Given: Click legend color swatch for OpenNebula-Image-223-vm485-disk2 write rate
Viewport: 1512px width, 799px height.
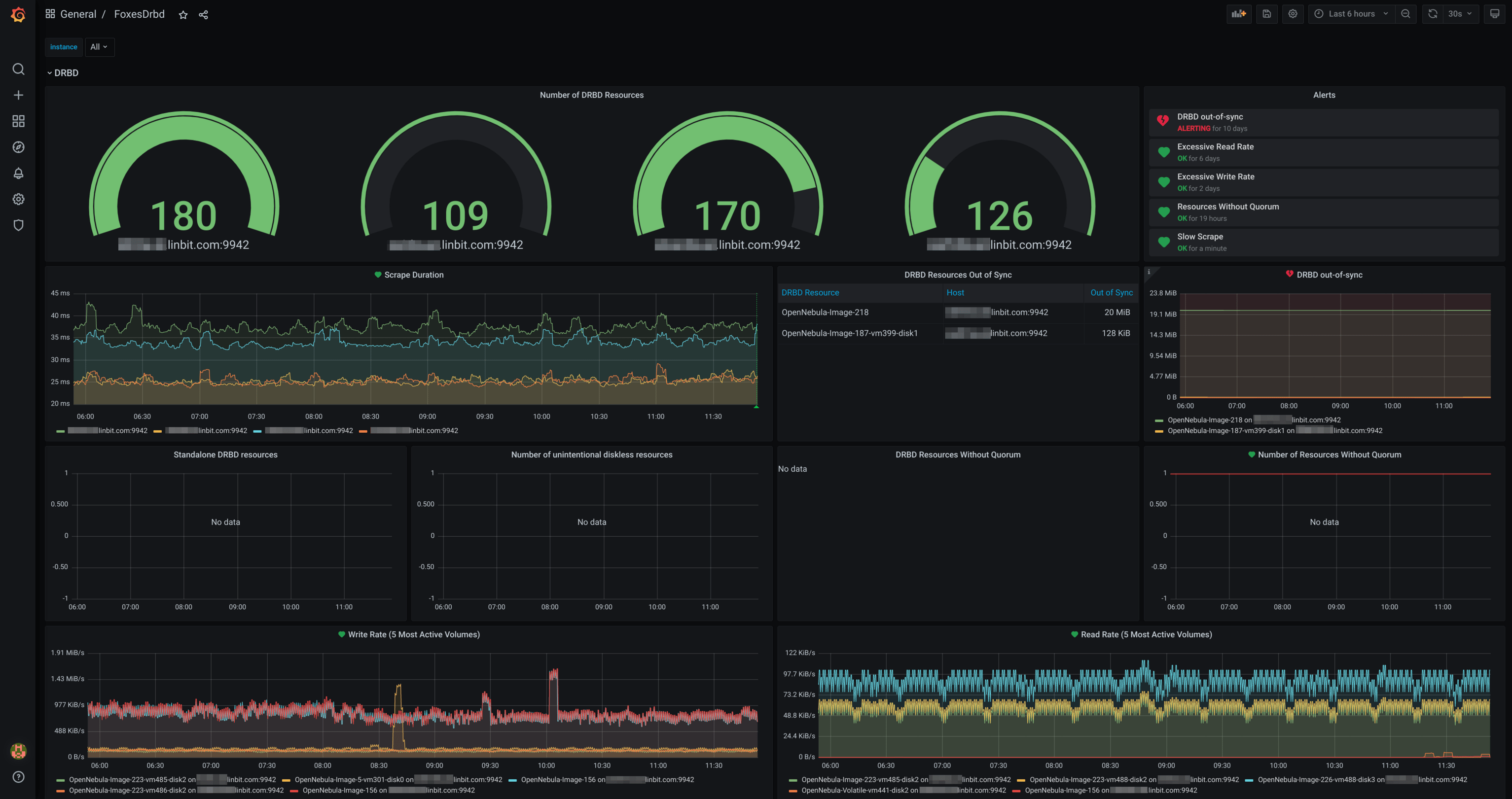Looking at the screenshot, I should coord(61,780).
